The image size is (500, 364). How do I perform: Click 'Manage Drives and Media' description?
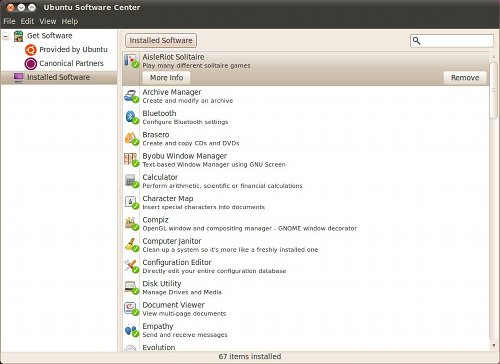point(182,292)
